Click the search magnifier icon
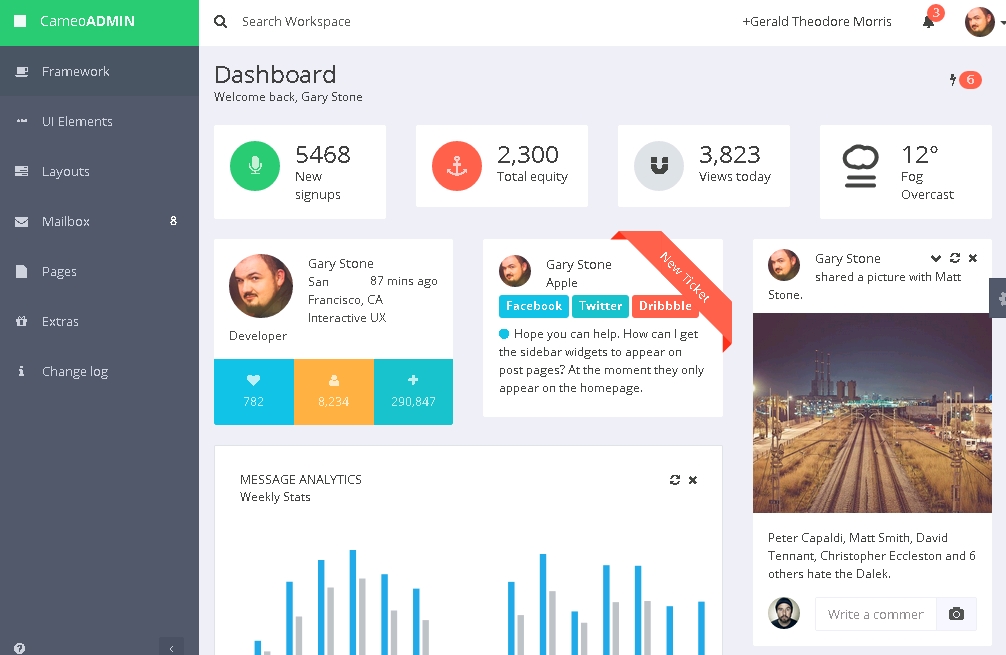 221,21
